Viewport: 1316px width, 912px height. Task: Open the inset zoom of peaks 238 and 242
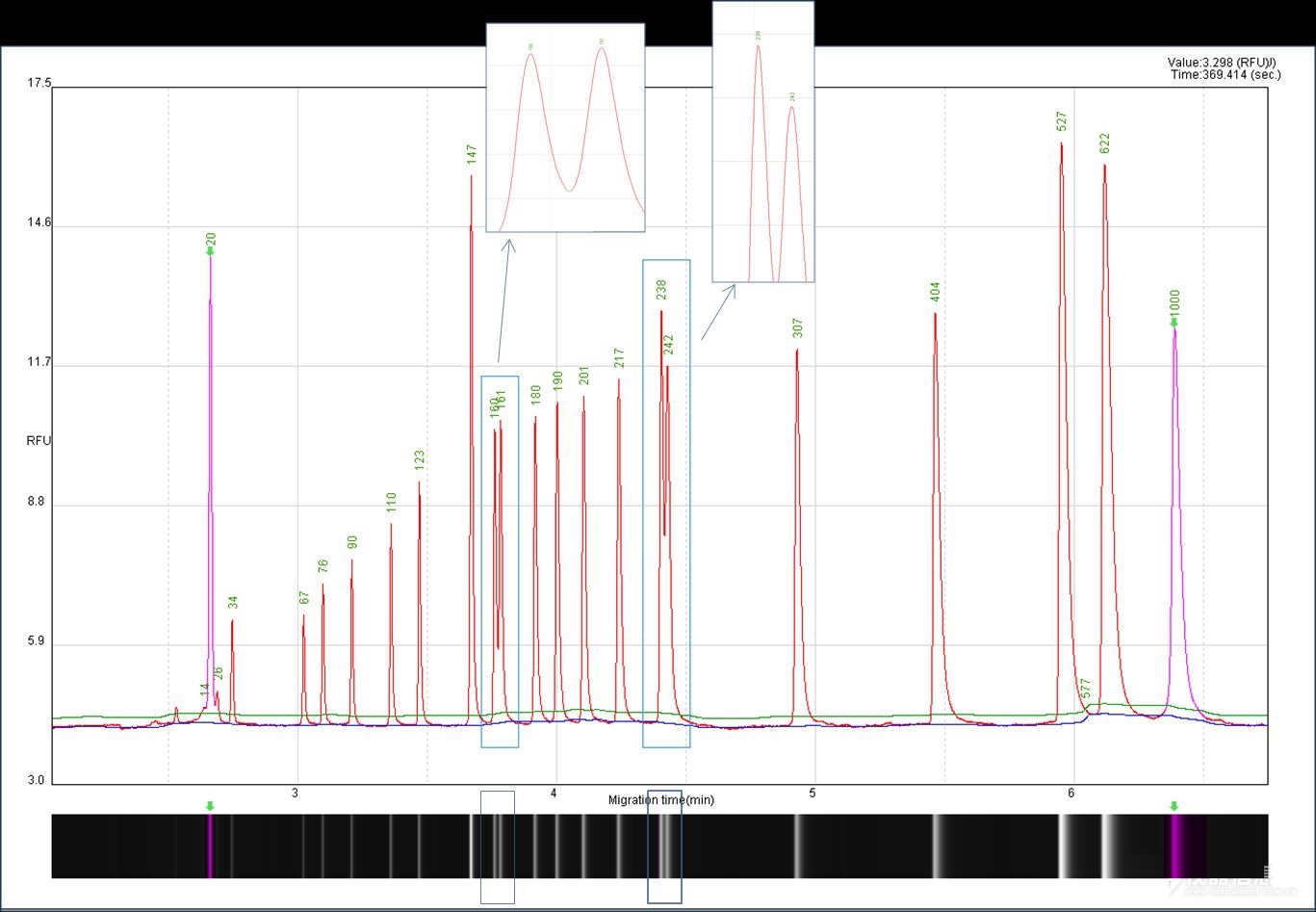point(763,142)
